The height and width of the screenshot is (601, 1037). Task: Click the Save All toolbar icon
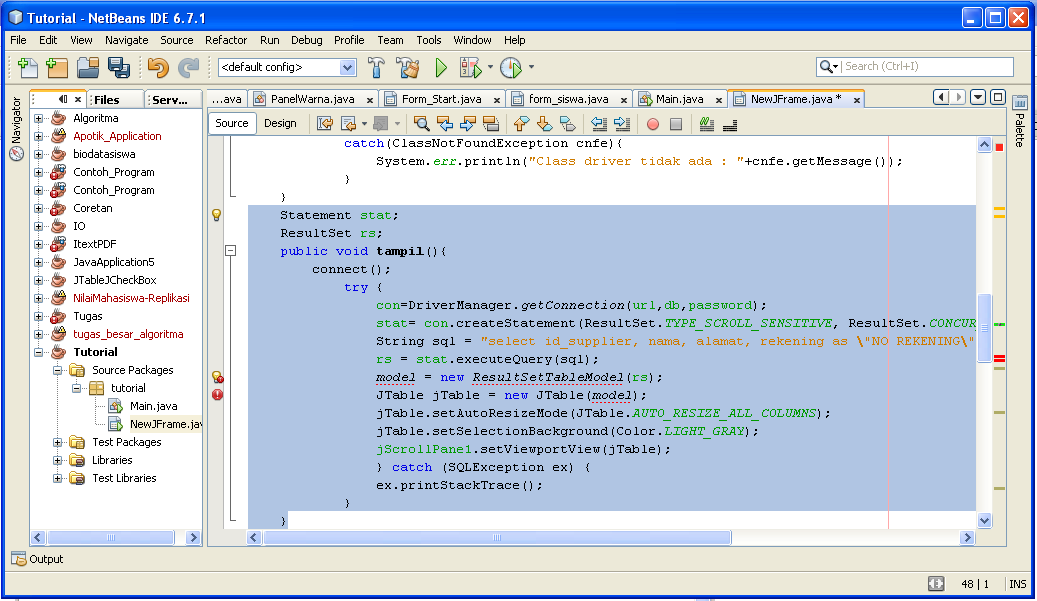tap(118, 67)
